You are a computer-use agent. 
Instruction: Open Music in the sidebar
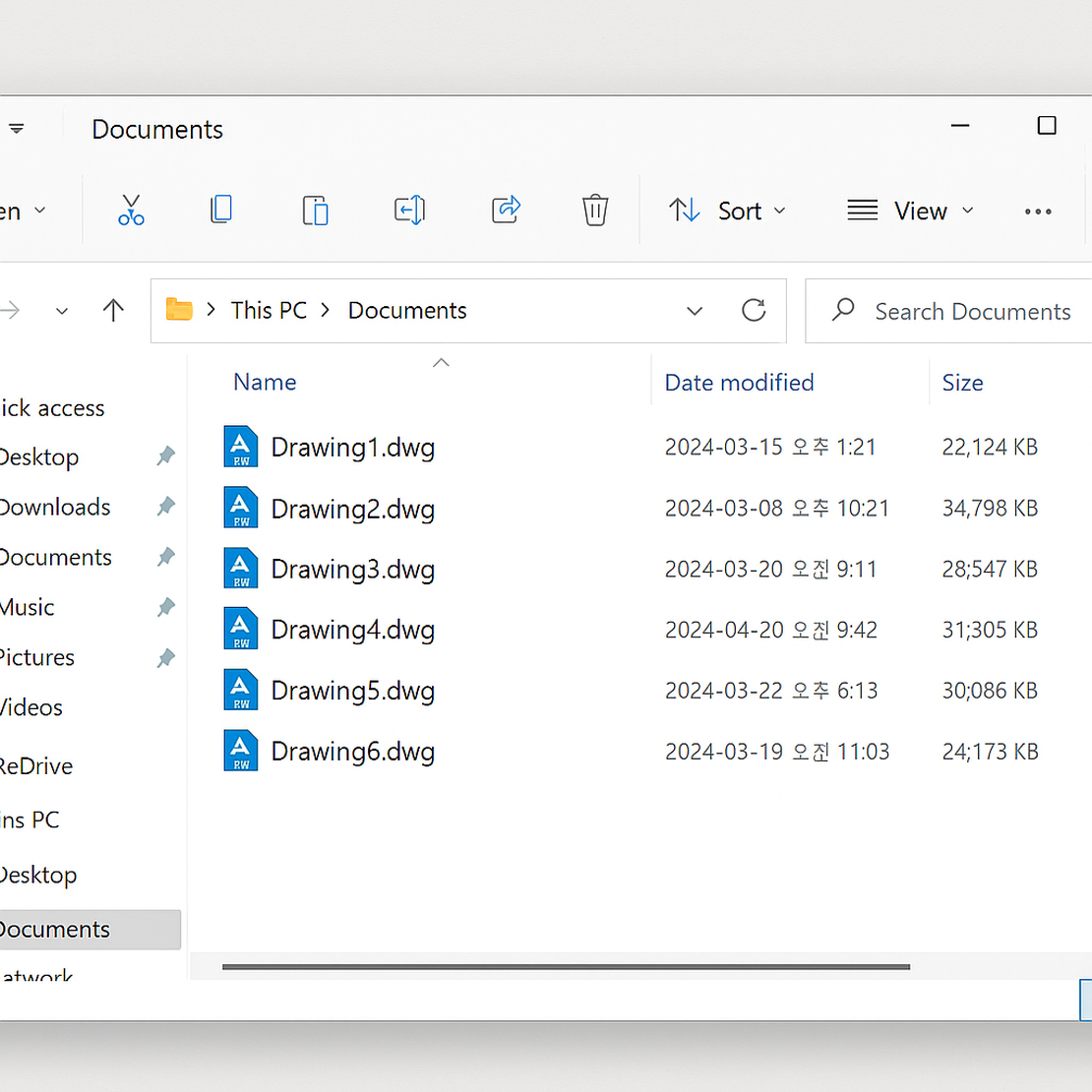28,607
